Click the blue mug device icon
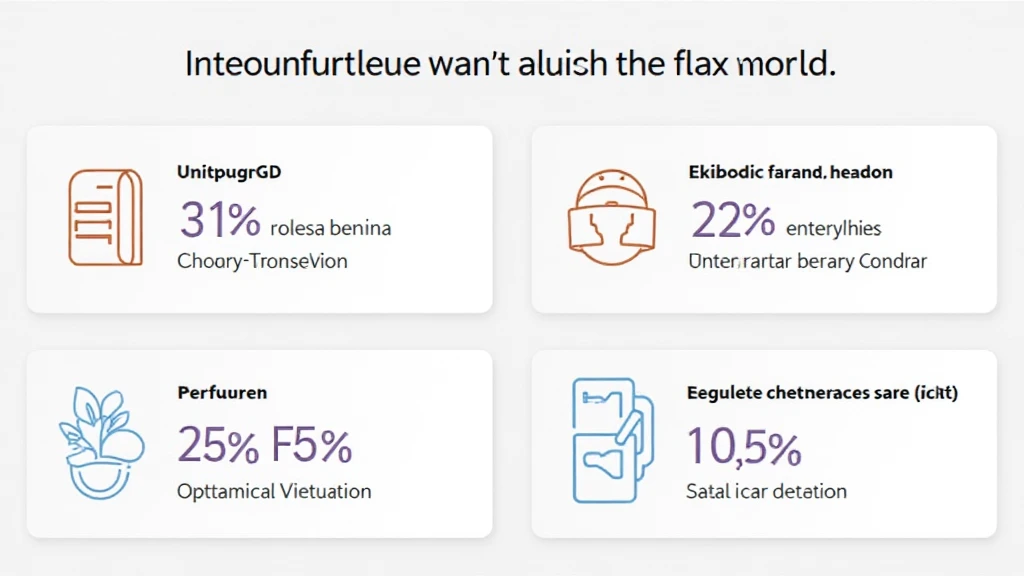1024x576 pixels. point(610,441)
